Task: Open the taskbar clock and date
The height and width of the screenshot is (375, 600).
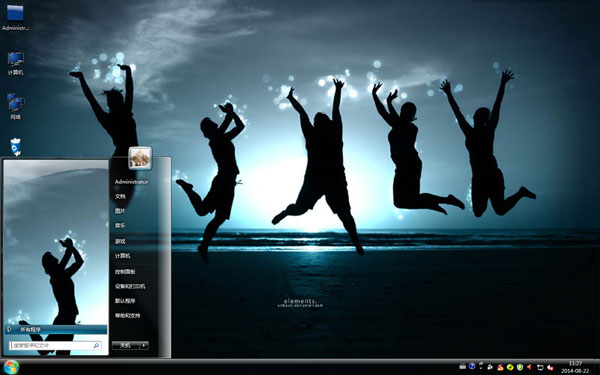Action: 575,367
